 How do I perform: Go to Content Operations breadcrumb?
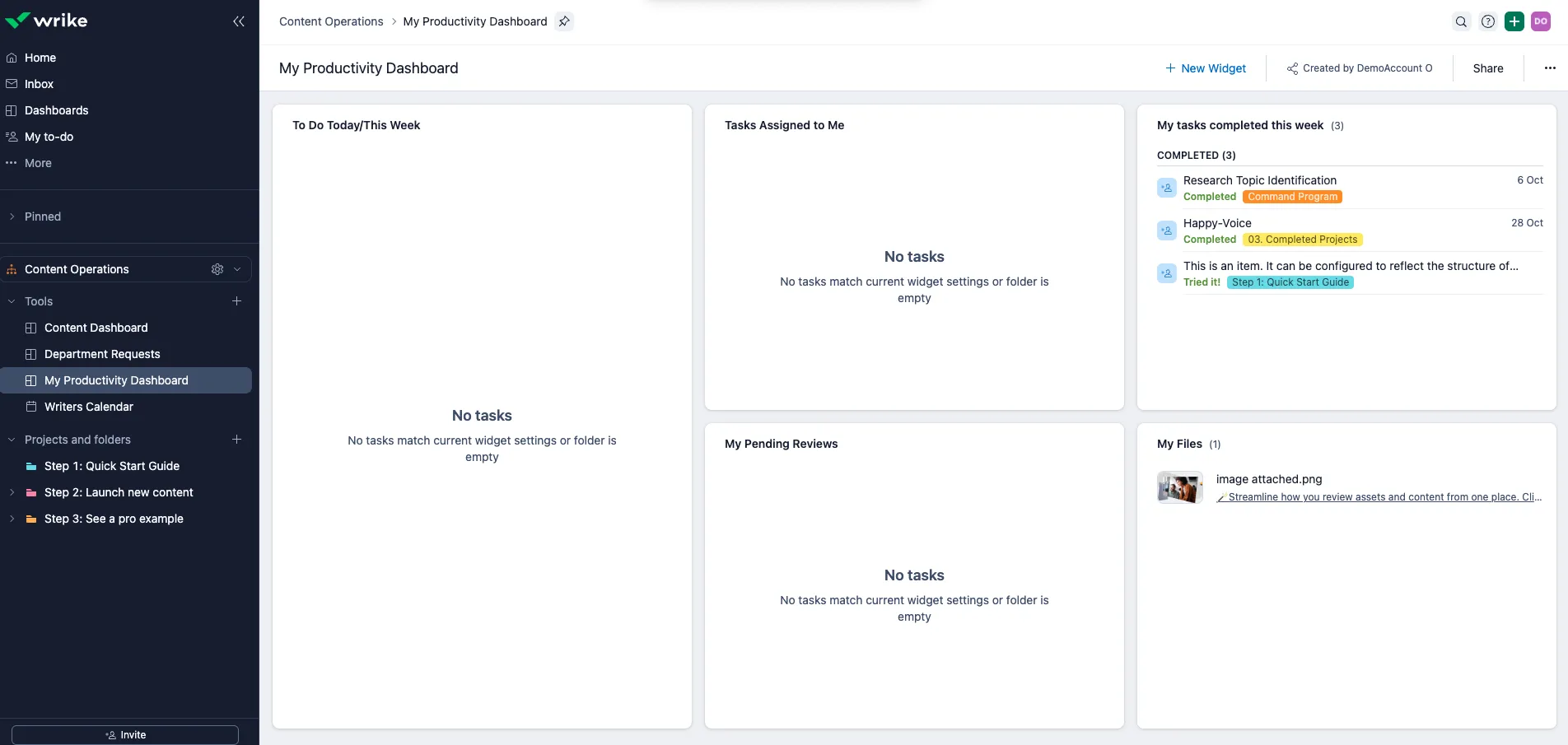(x=331, y=21)
